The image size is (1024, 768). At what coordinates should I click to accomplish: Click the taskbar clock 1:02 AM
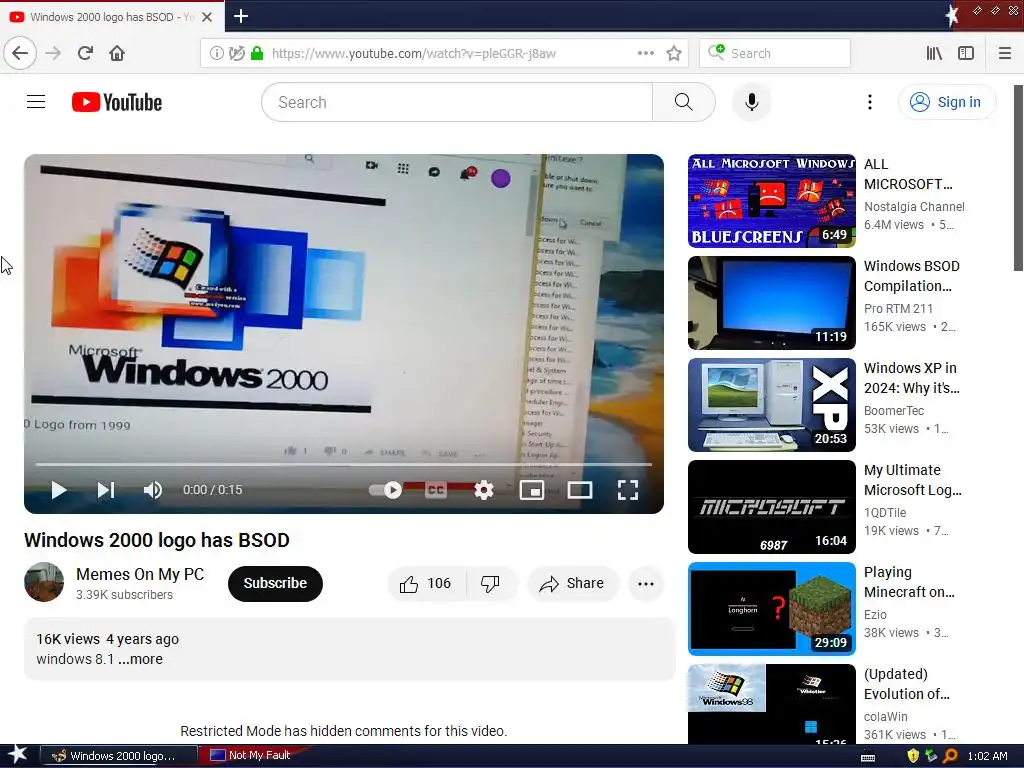click(x=987, y=756)
